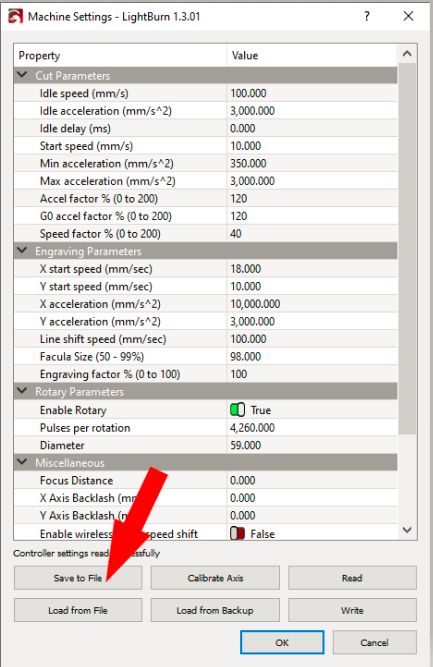This screenshot has height=667, width=433.
Task: Click 'Pulses per rotation' property label
Action: click(x=85, y=428)
